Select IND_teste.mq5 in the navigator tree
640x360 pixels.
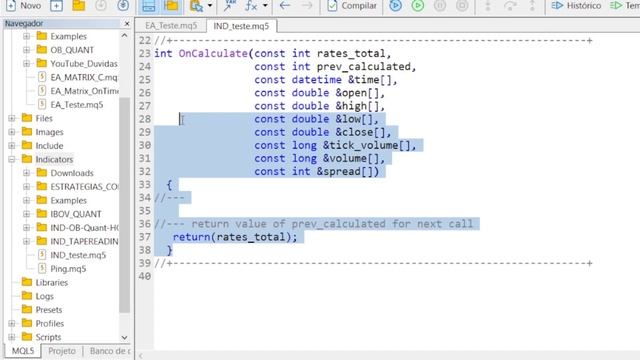click(78, 255)
